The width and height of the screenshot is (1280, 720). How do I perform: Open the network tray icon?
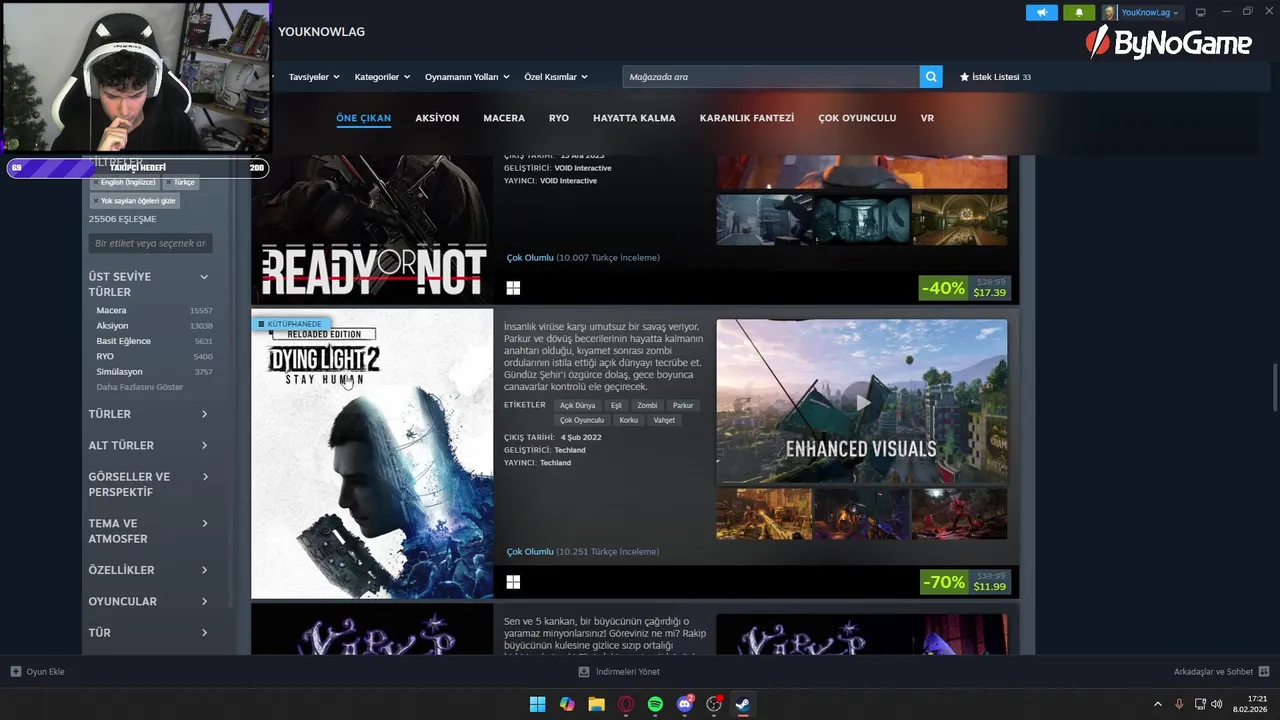(x=1200, y=704)
